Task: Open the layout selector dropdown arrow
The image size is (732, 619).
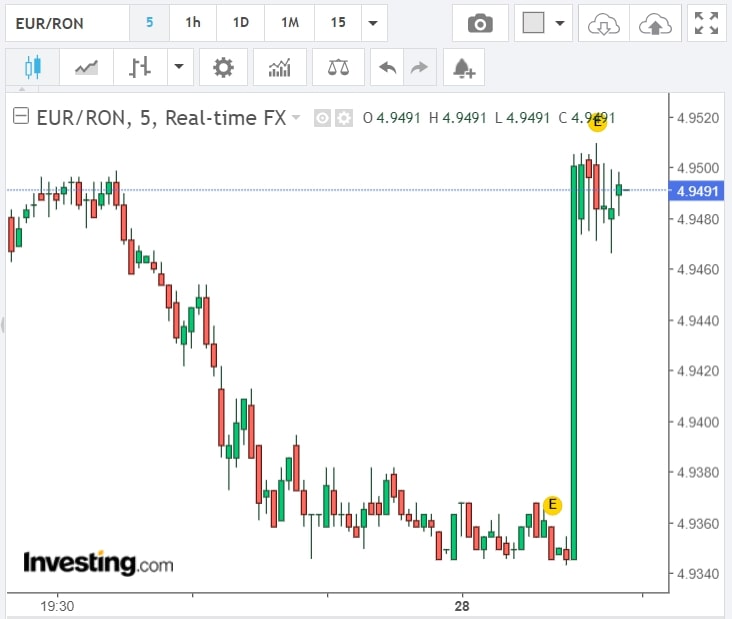Action: (559, 23)
